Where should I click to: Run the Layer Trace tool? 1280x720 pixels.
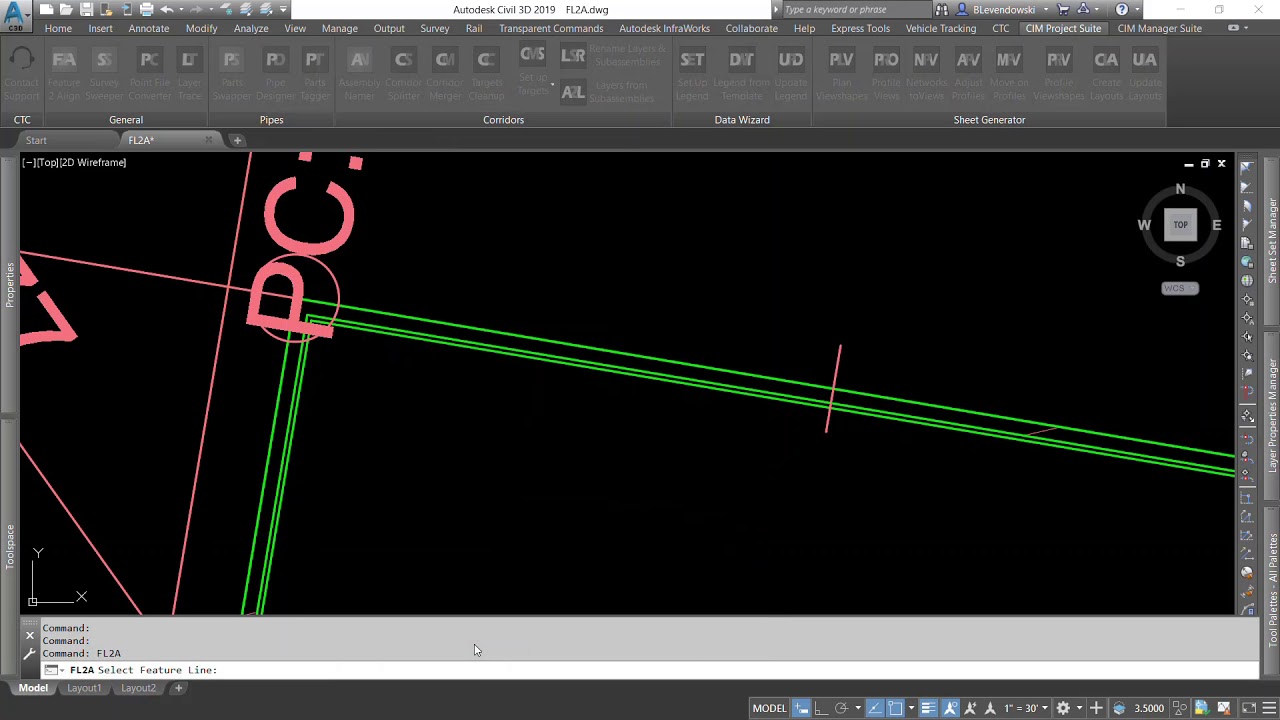click(x=189, y=75)
